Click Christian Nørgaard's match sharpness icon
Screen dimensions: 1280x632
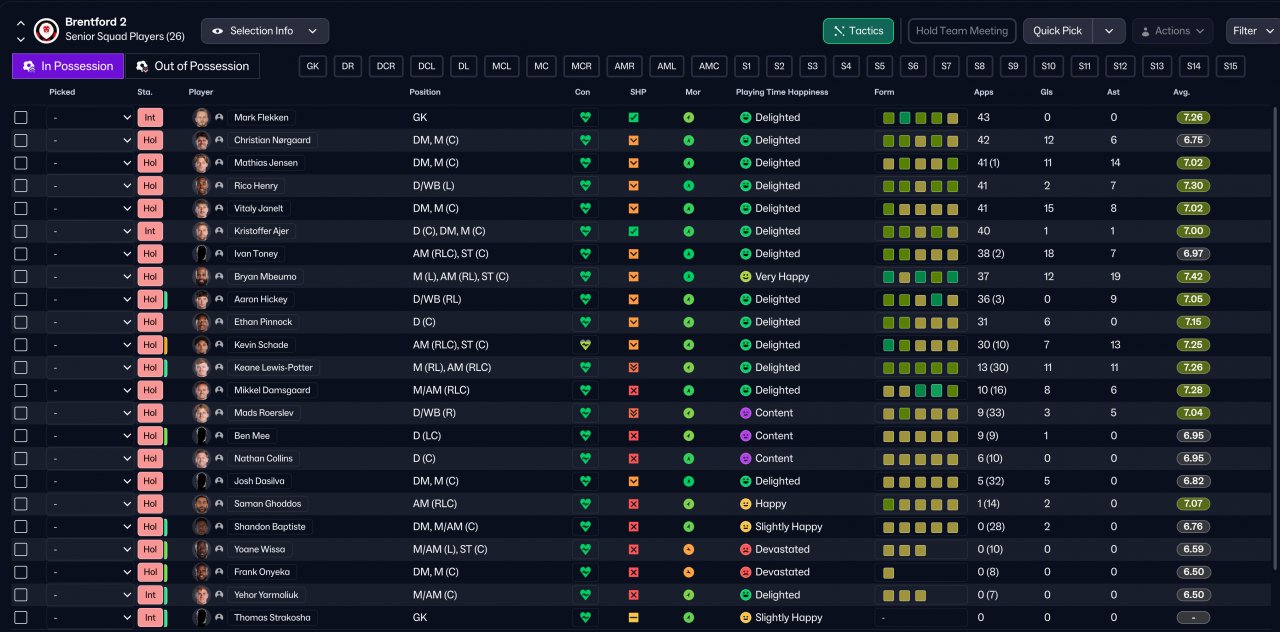pos(633,140)
